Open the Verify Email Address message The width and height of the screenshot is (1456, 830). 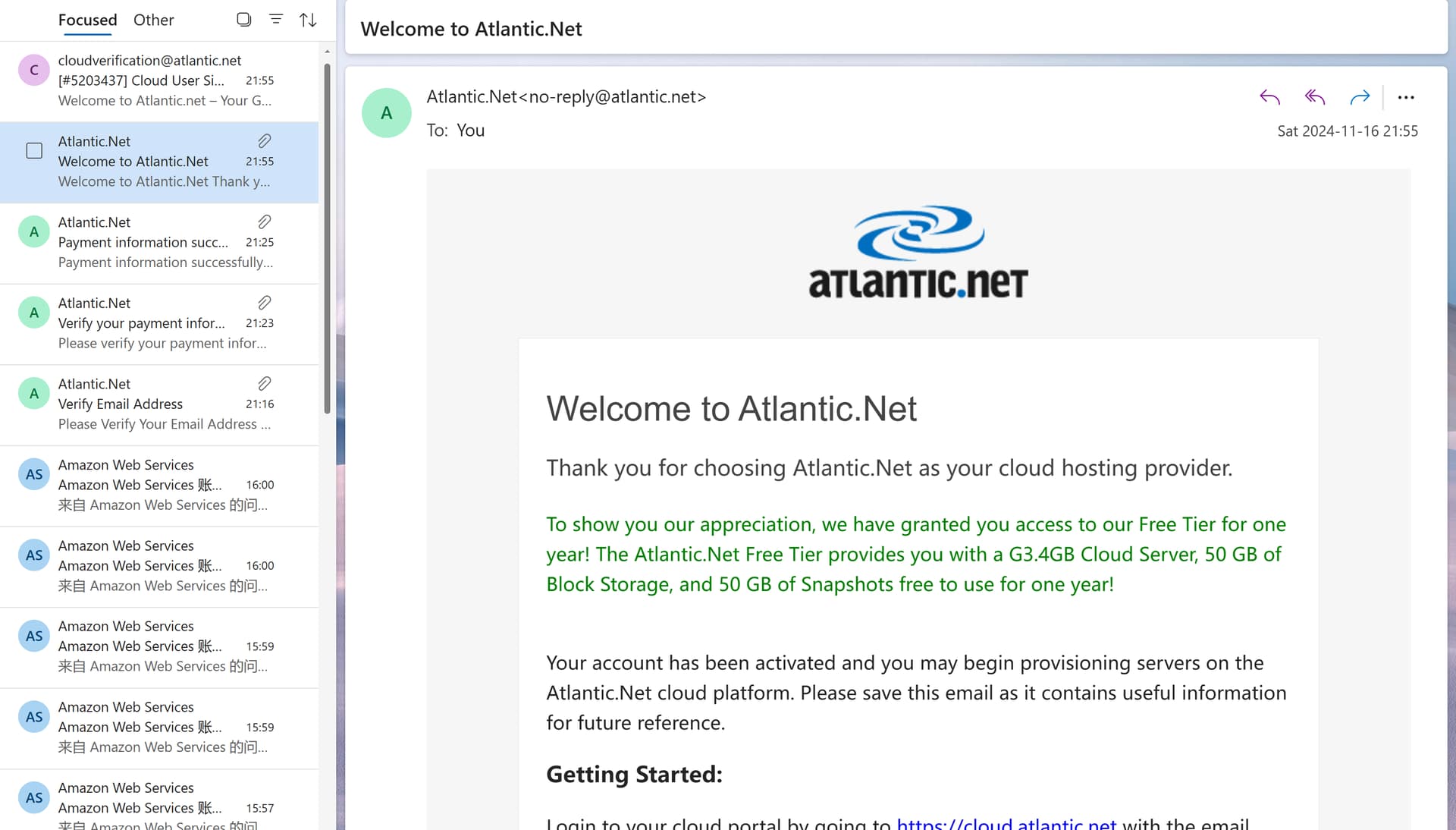pyautogui.click(x=159, y=404)
